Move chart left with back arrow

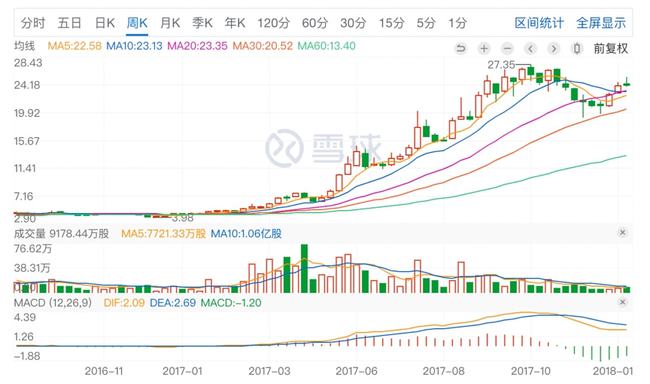tap(530, 49)
